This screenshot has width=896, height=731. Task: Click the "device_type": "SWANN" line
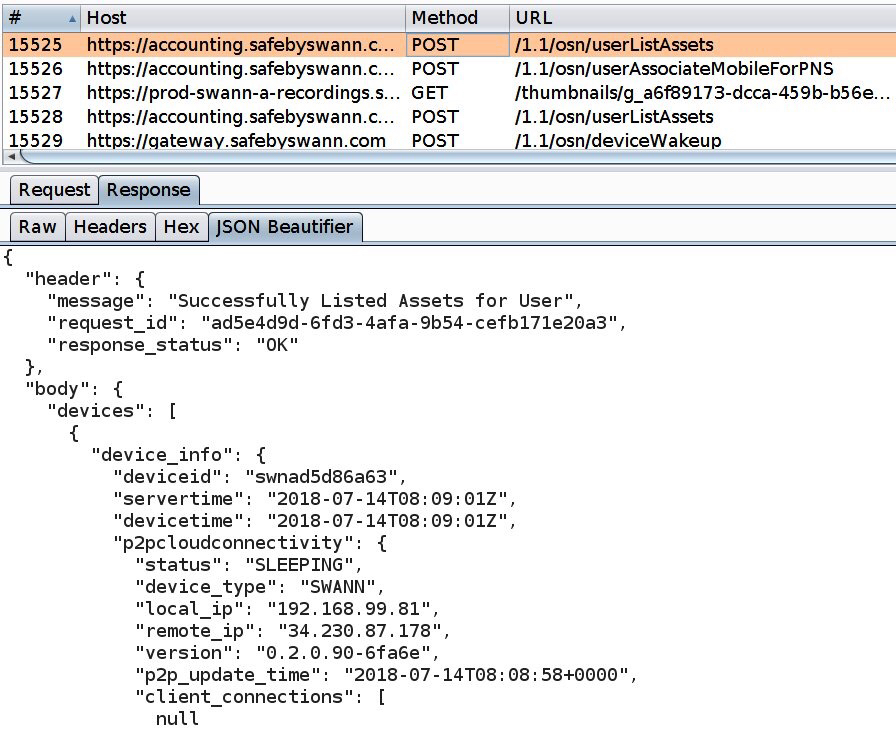260,587
